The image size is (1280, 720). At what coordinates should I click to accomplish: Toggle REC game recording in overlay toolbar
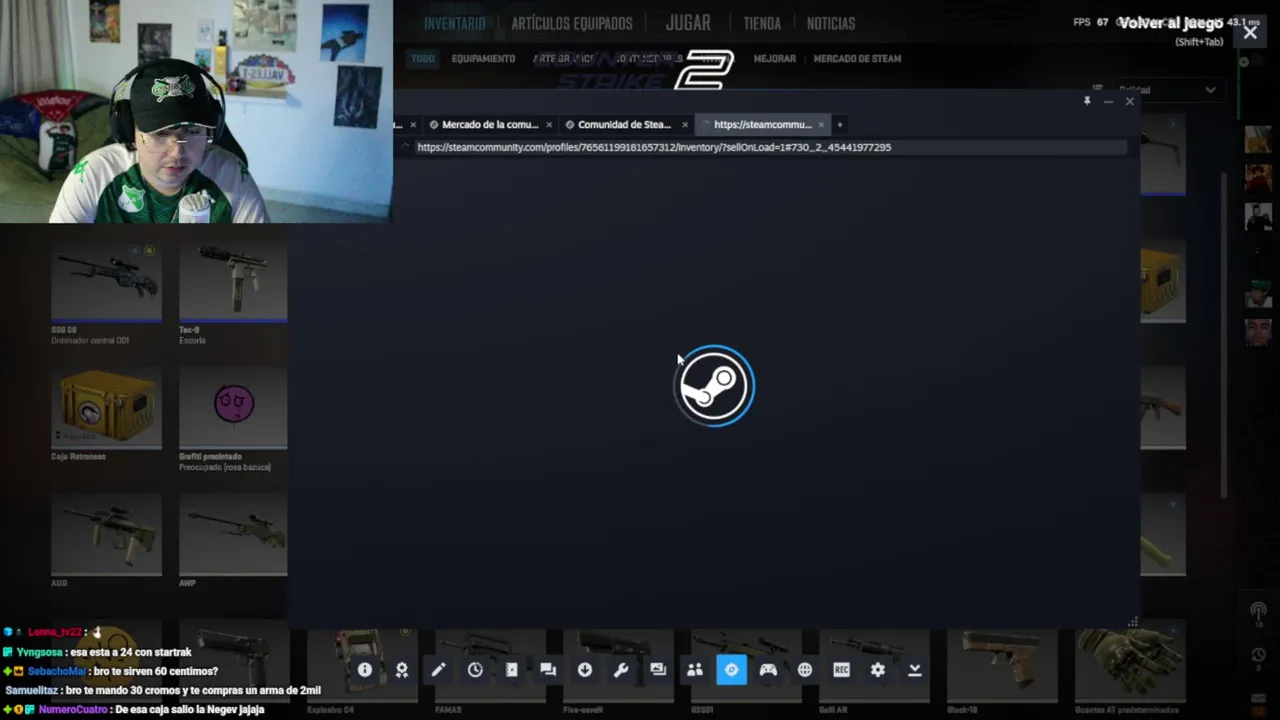click(x=841, y=670)
